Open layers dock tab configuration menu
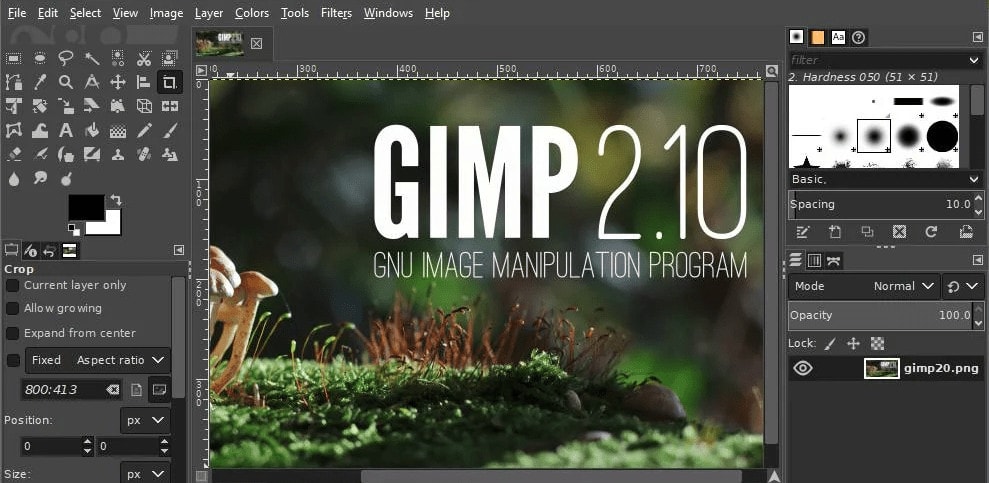The width and height of the screenshot is (989, 483). coord(978,260)
